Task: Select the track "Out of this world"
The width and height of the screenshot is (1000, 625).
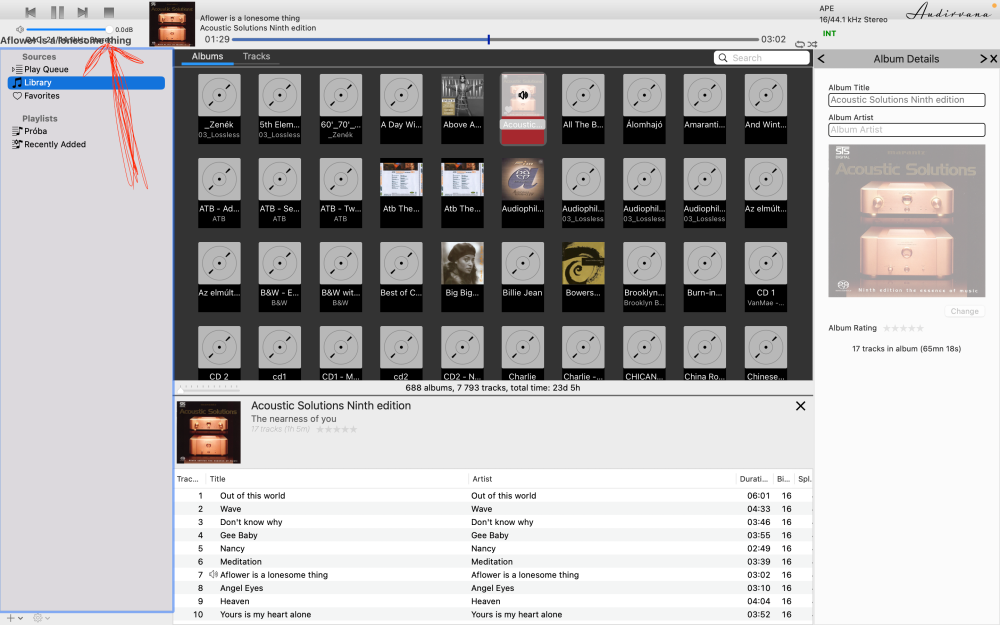Action: (x=494, y=496)
